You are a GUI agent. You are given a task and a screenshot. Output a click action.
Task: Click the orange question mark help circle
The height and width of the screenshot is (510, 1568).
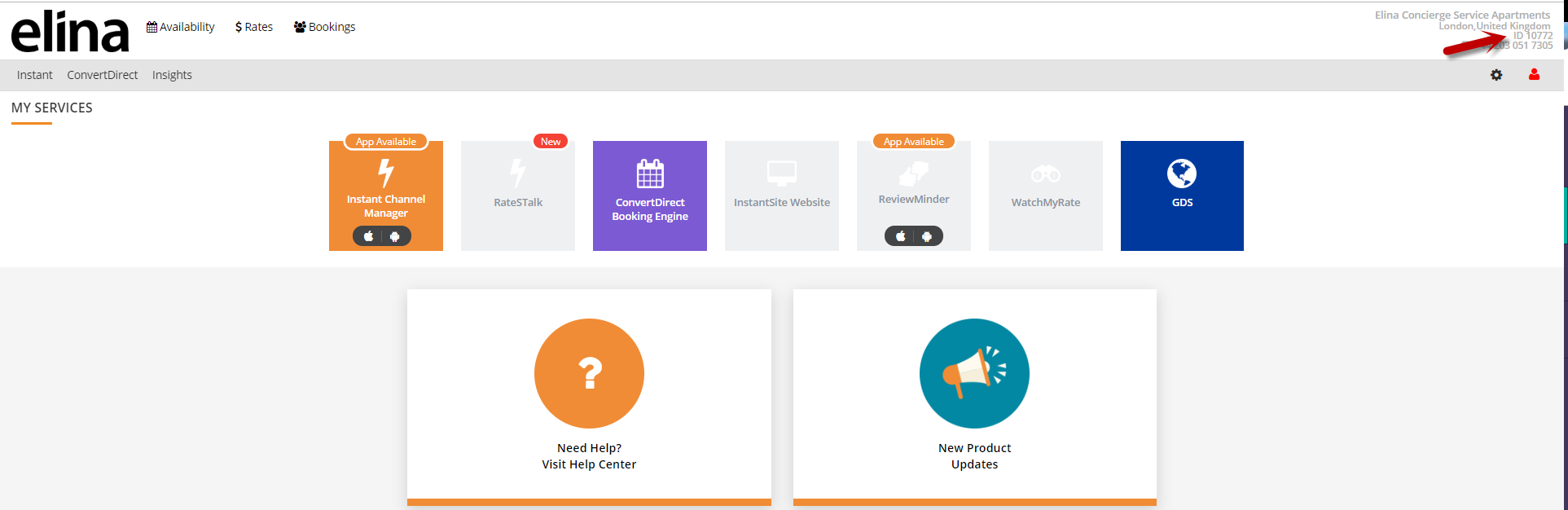(589, 373)
